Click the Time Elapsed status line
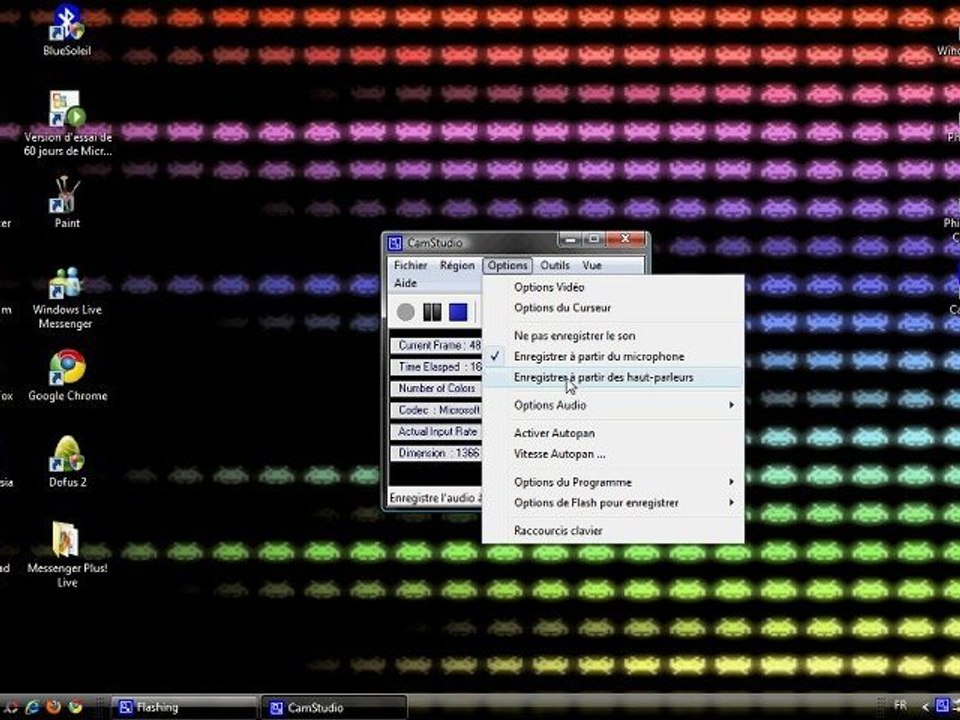 point(437,367)
